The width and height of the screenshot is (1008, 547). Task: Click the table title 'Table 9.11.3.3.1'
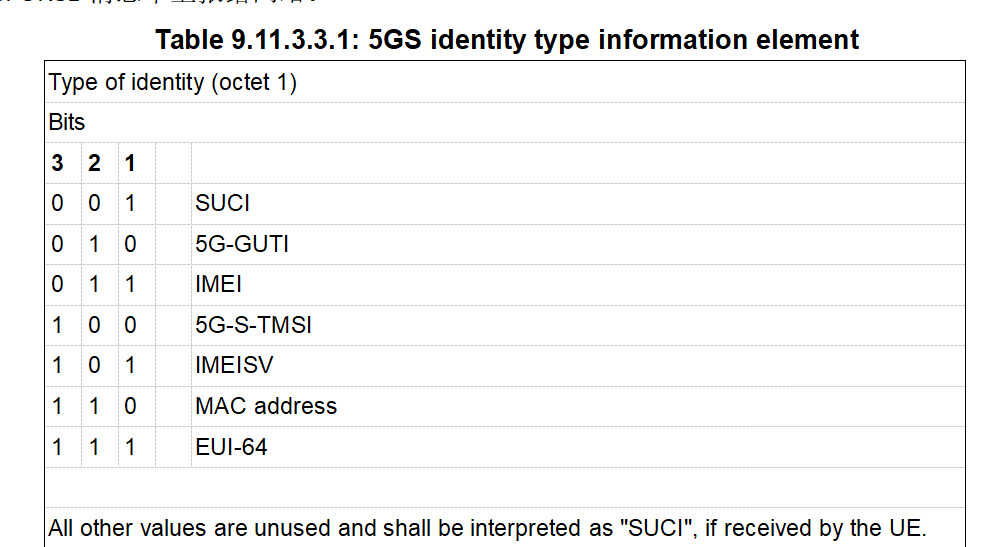pyautogui.click(x=507, y=40)
